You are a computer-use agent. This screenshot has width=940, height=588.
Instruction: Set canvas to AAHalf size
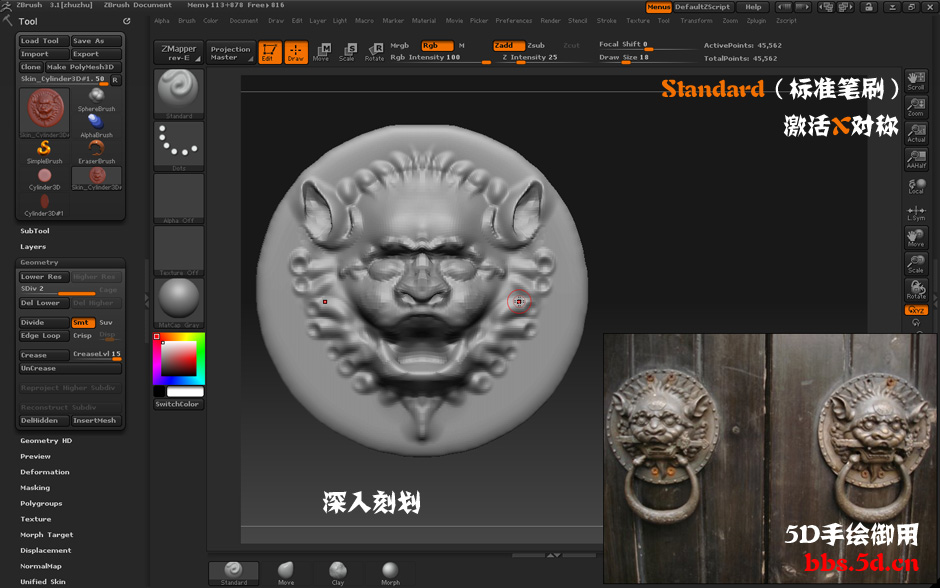[x=916, y=159]
